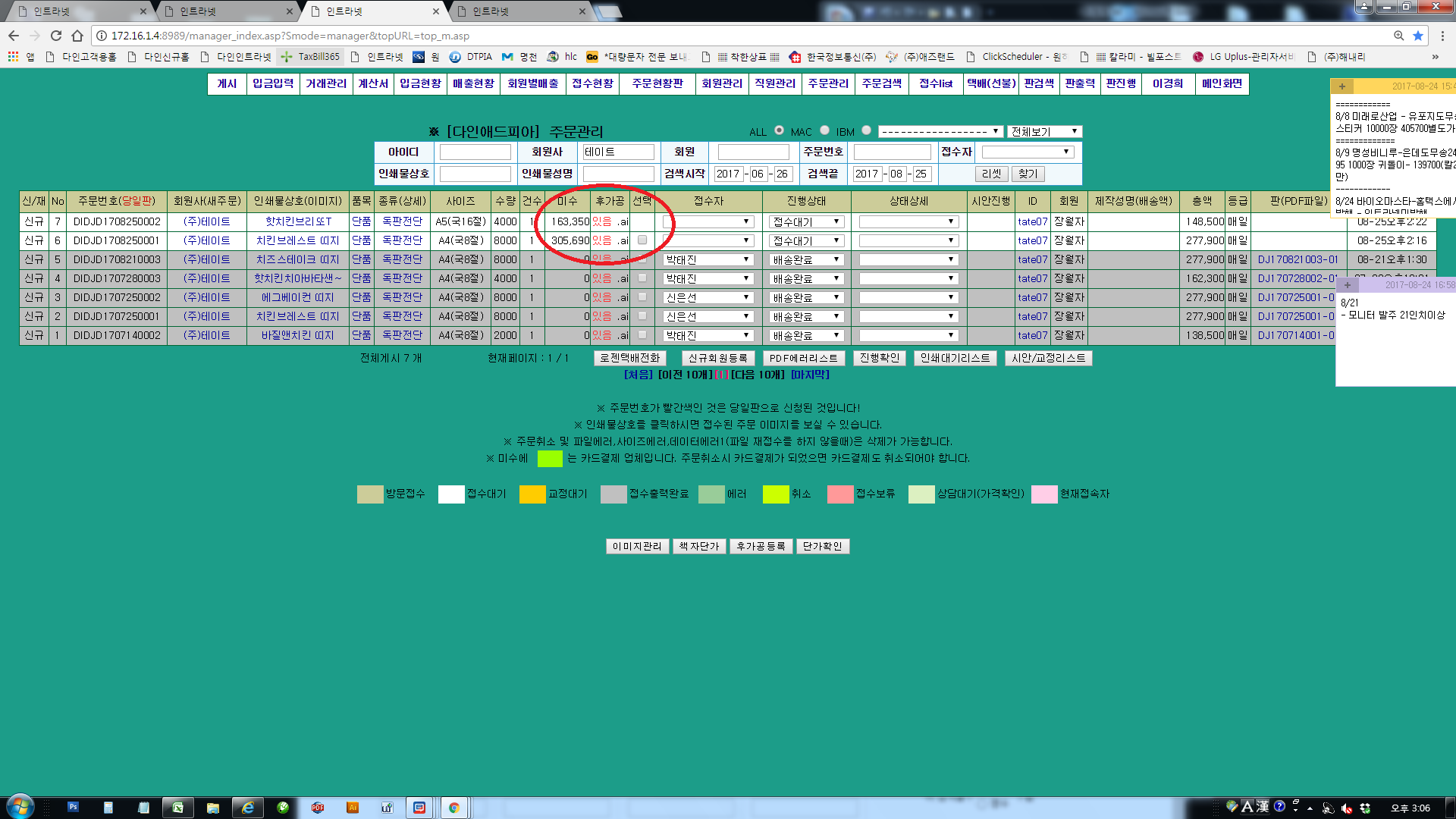
Task: Click the yellow-green 취소 legend swatch
Action: [776, 494]
